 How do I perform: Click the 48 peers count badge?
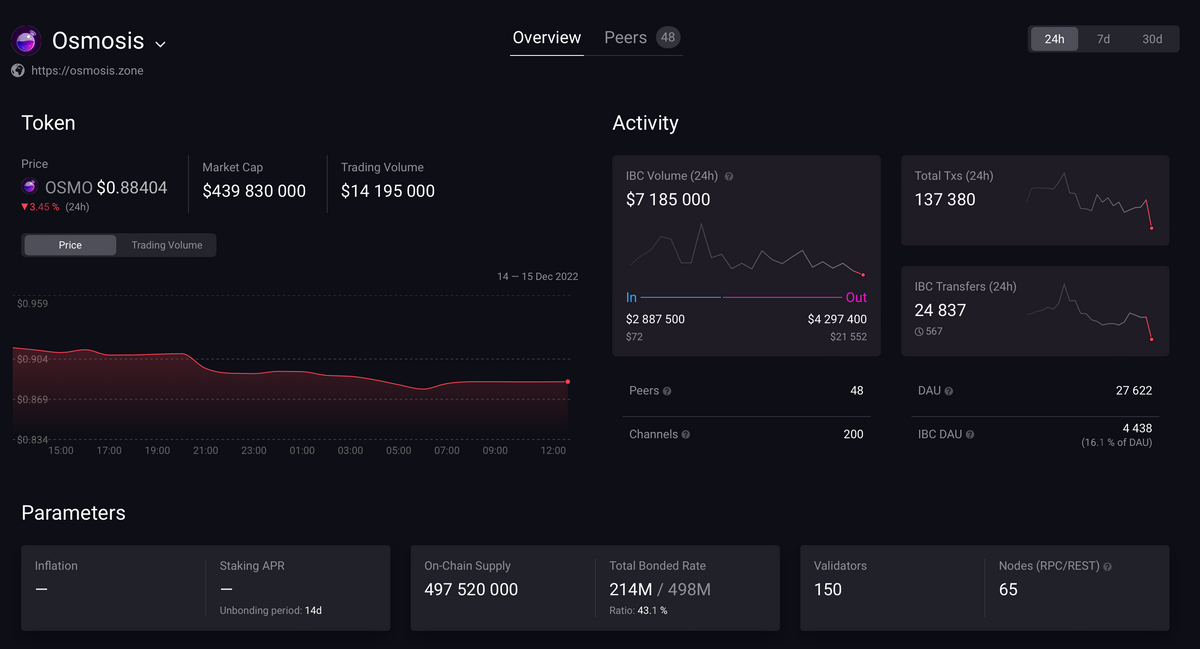click(668, 38)
